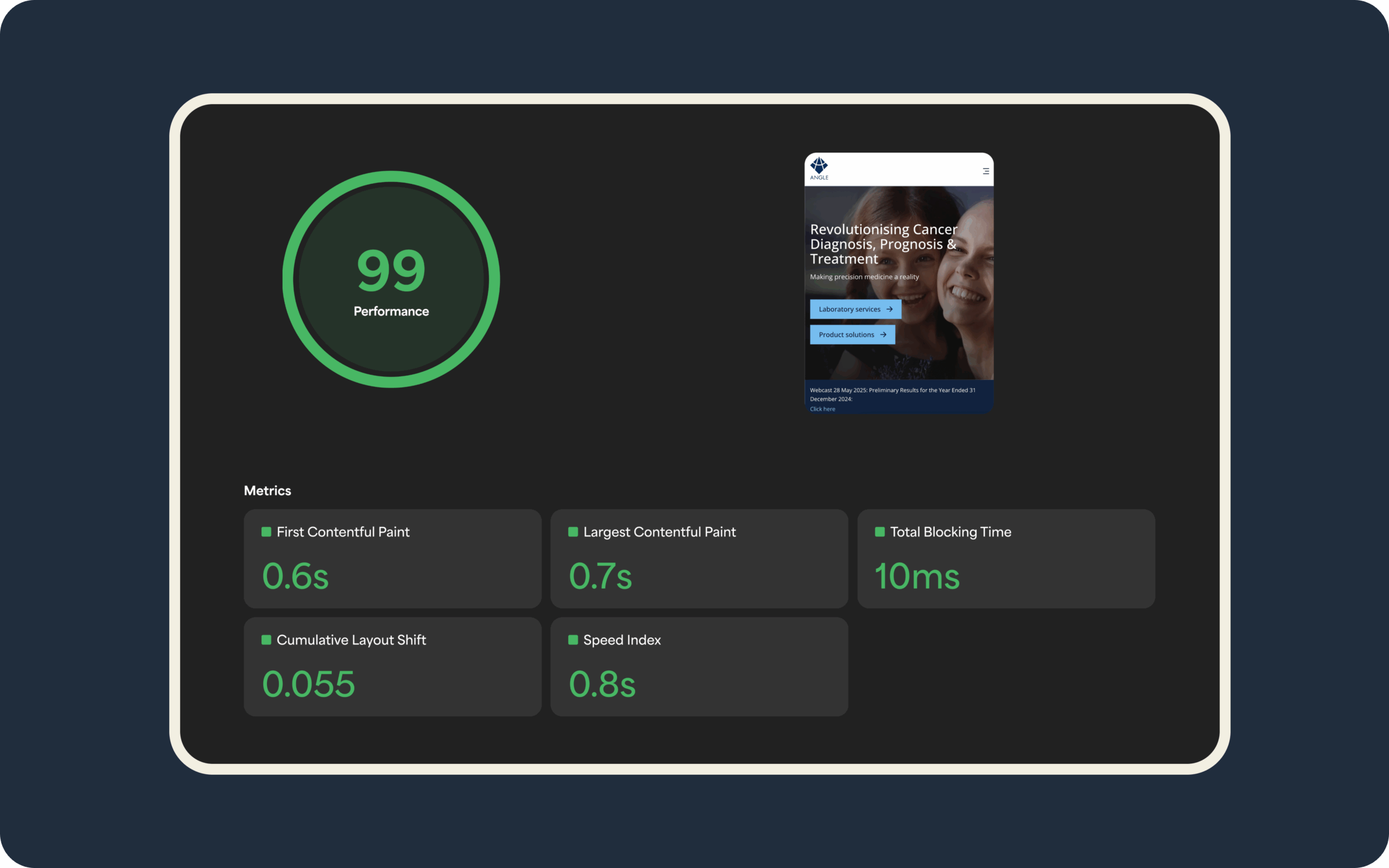The width and height of the screenshot is (1389, 868).
Task: Click the Speed Index 0.8s value
Action: [x=602, y=684]
